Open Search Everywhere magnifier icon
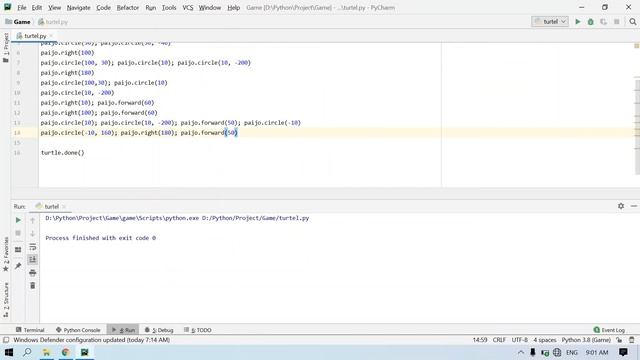This screenshot has height=360, width=640. click(633, 22)
